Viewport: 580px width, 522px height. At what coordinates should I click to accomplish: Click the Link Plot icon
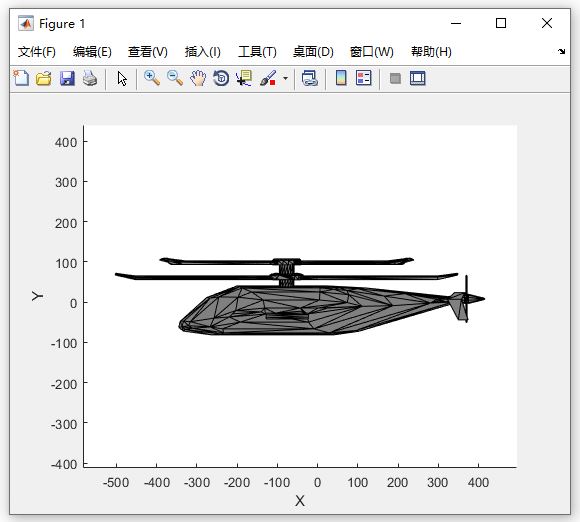click(310, 78)
